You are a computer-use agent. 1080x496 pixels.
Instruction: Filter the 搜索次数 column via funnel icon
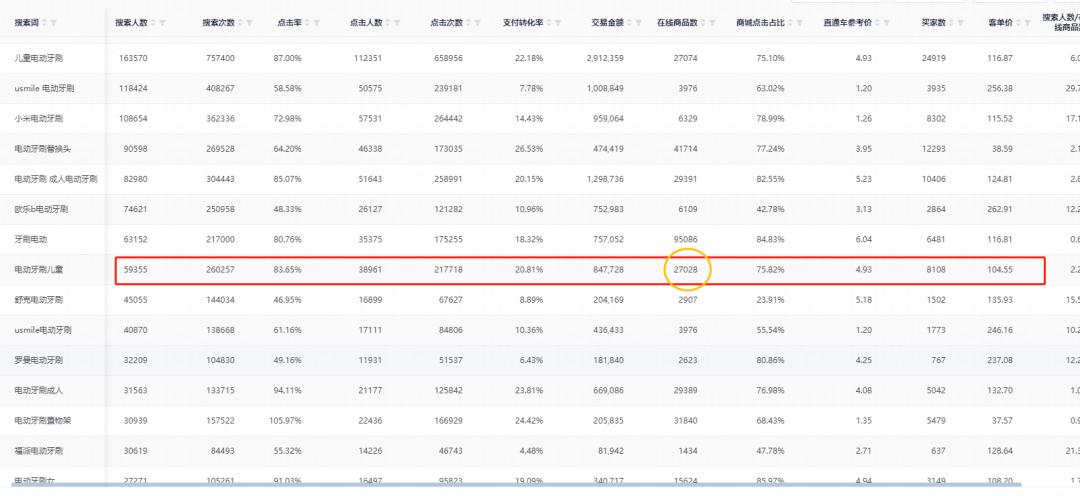coord(249,23)
